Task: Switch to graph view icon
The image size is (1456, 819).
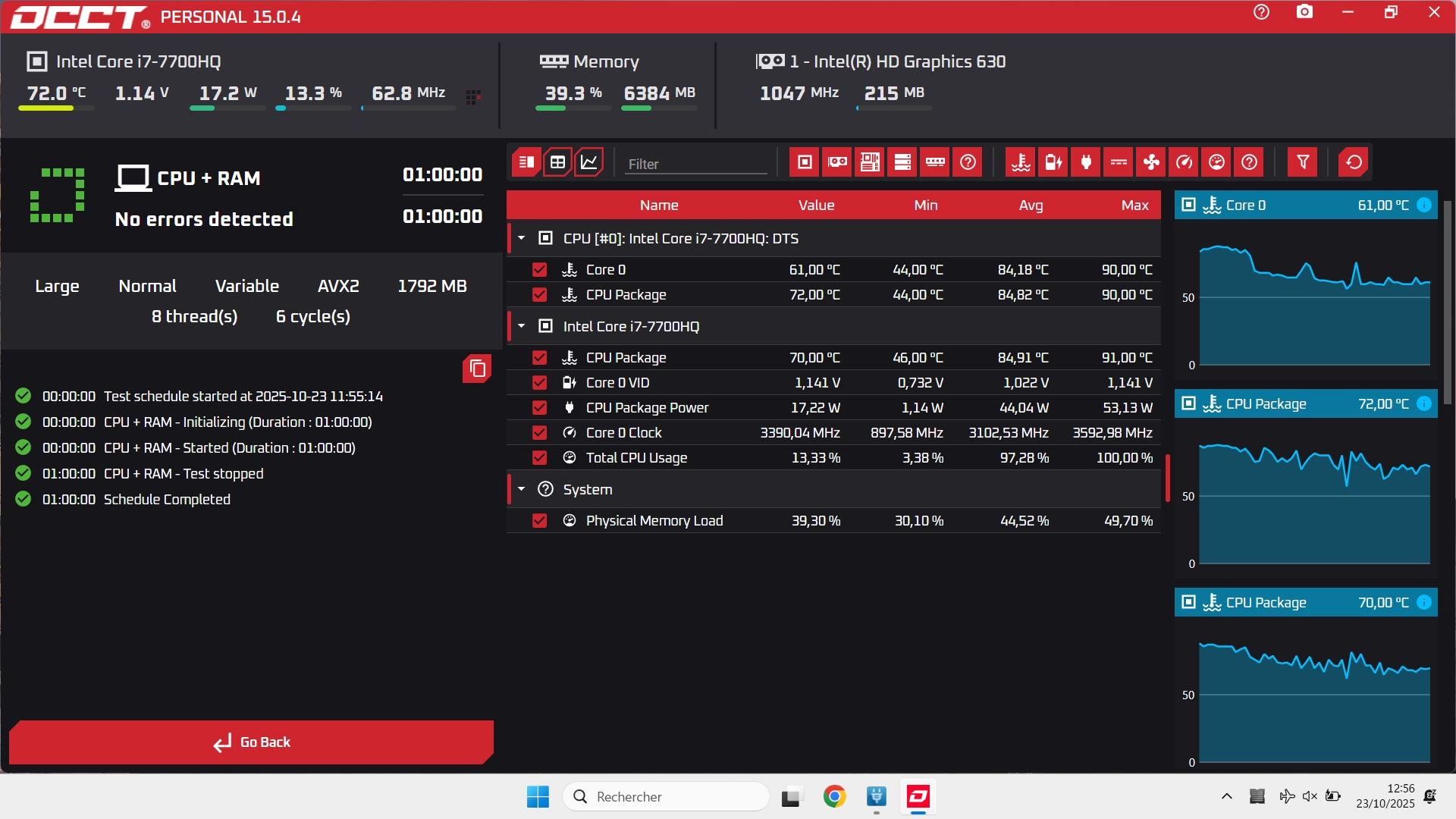Action: [589, 162]
